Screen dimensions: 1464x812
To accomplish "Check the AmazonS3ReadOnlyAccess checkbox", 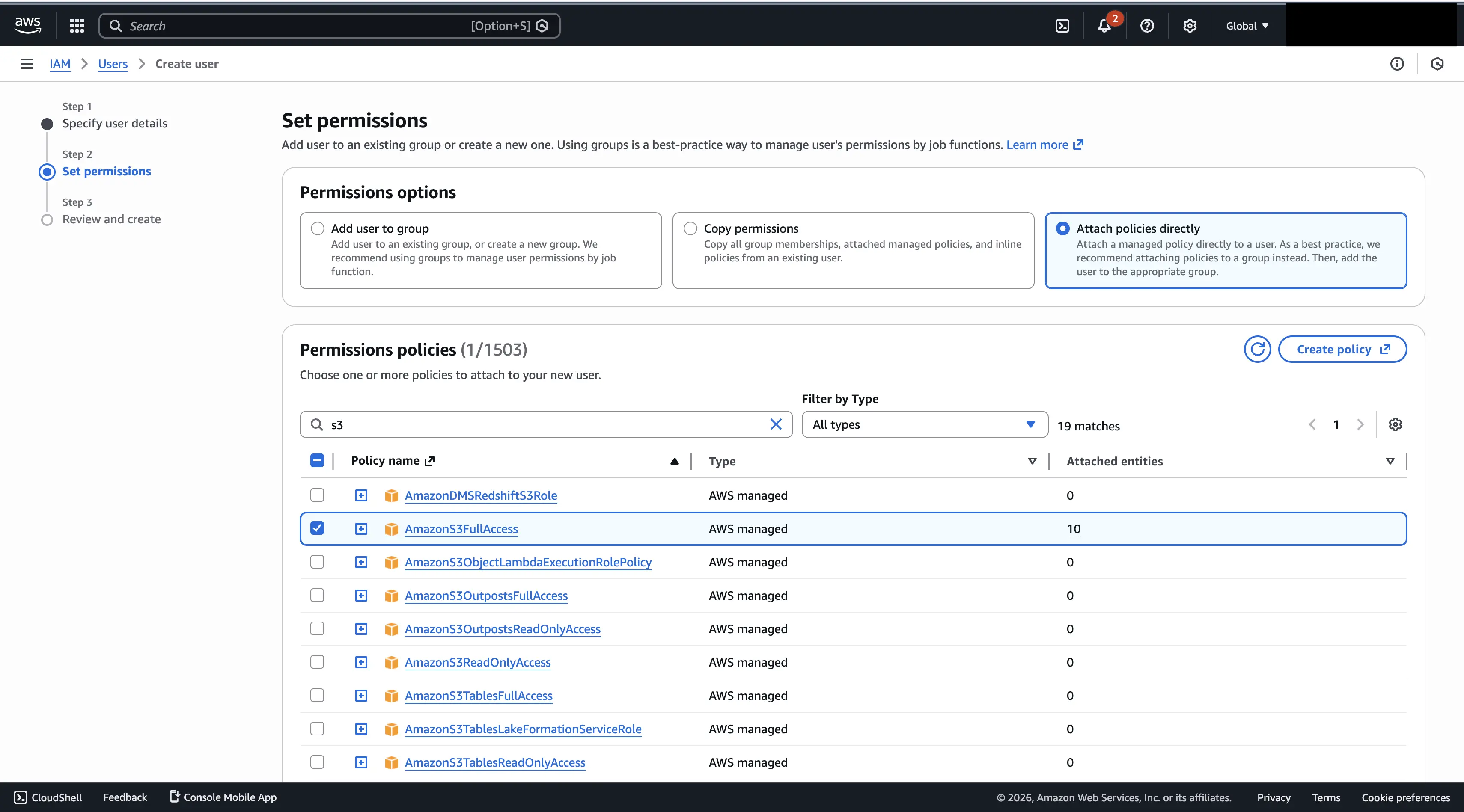I will [x=317, y=662].
